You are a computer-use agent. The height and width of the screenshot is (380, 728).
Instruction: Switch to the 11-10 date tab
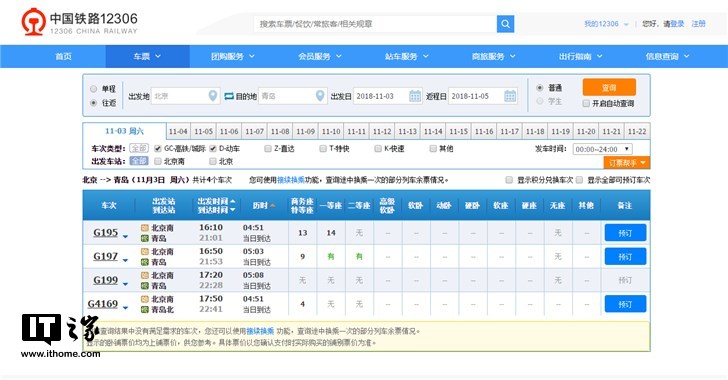click(x=331, y=131)
